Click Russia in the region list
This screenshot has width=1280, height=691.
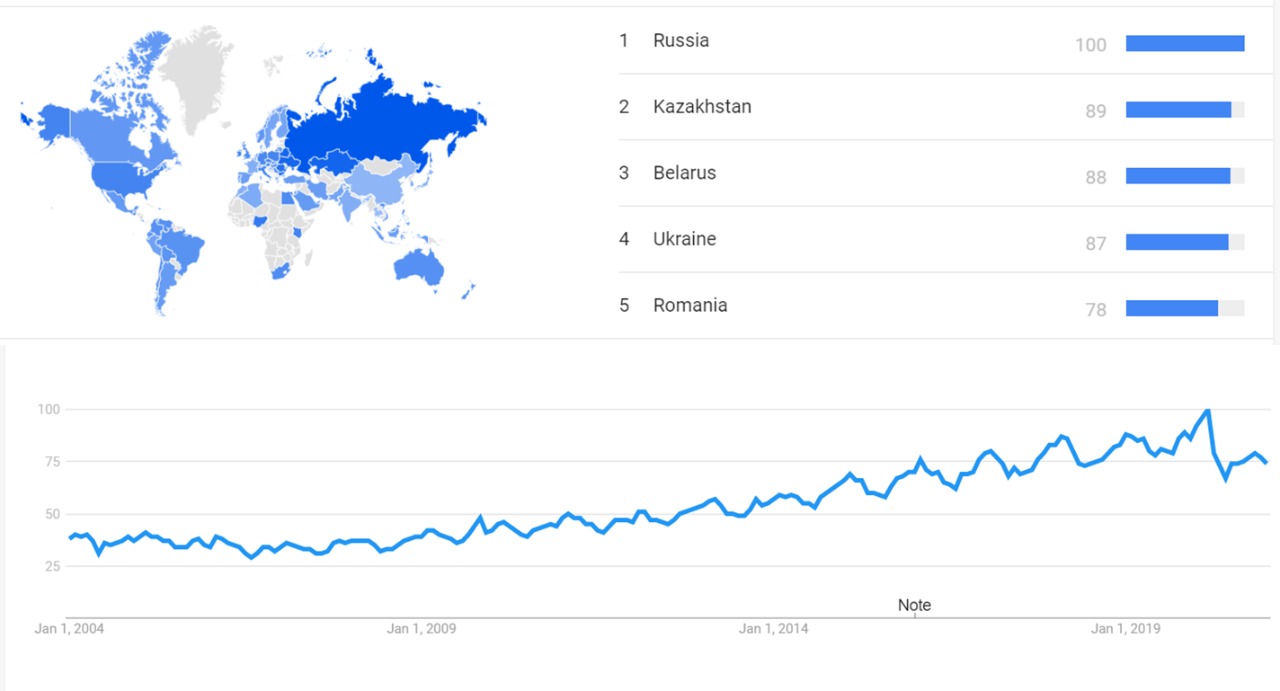click(x=681, y=41)
